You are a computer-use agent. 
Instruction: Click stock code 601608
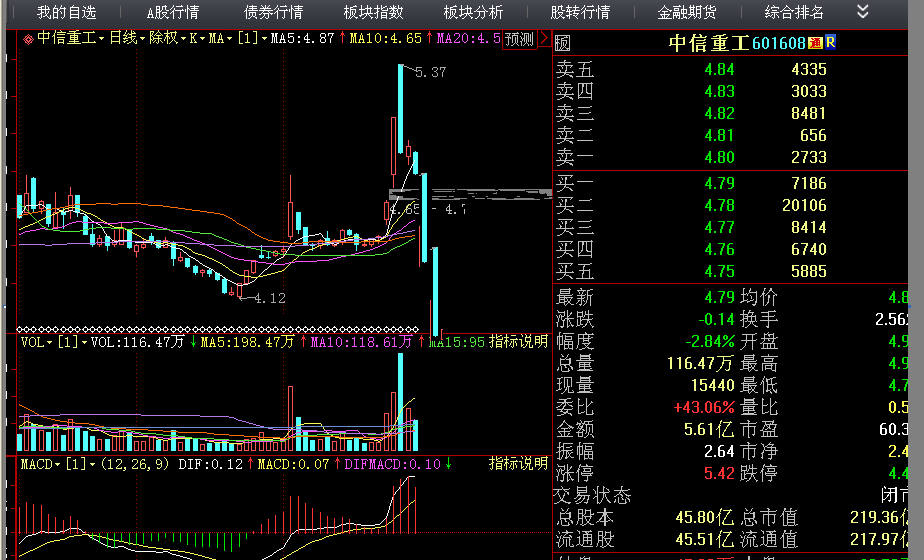point(778,43)
